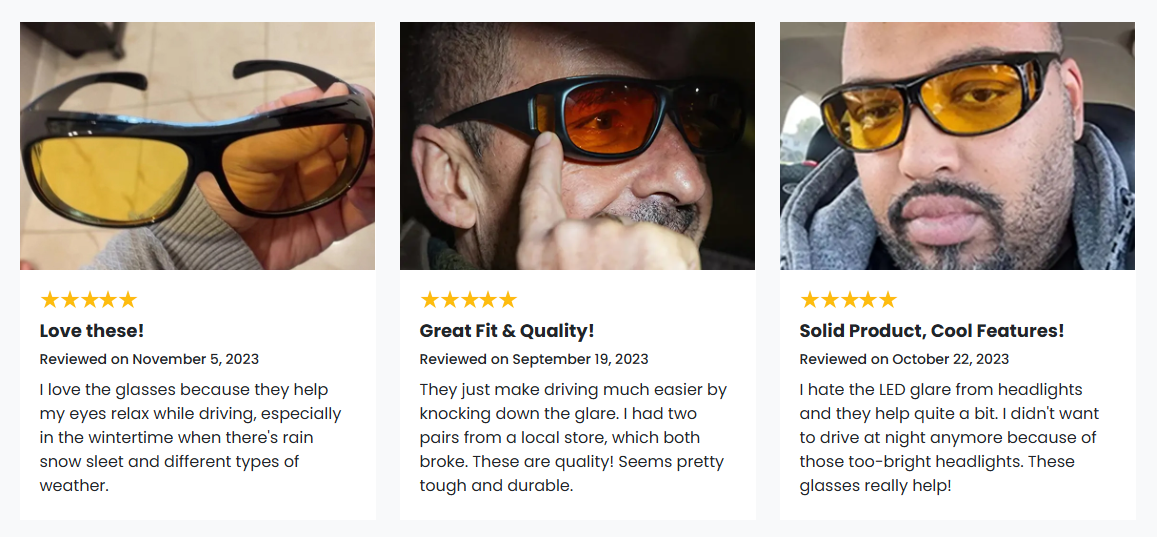The width and height of the screenshot is (1157, 537).
Task: Click the fifth star above 'Solid Product, Cool Features!'
Action: 887,300
